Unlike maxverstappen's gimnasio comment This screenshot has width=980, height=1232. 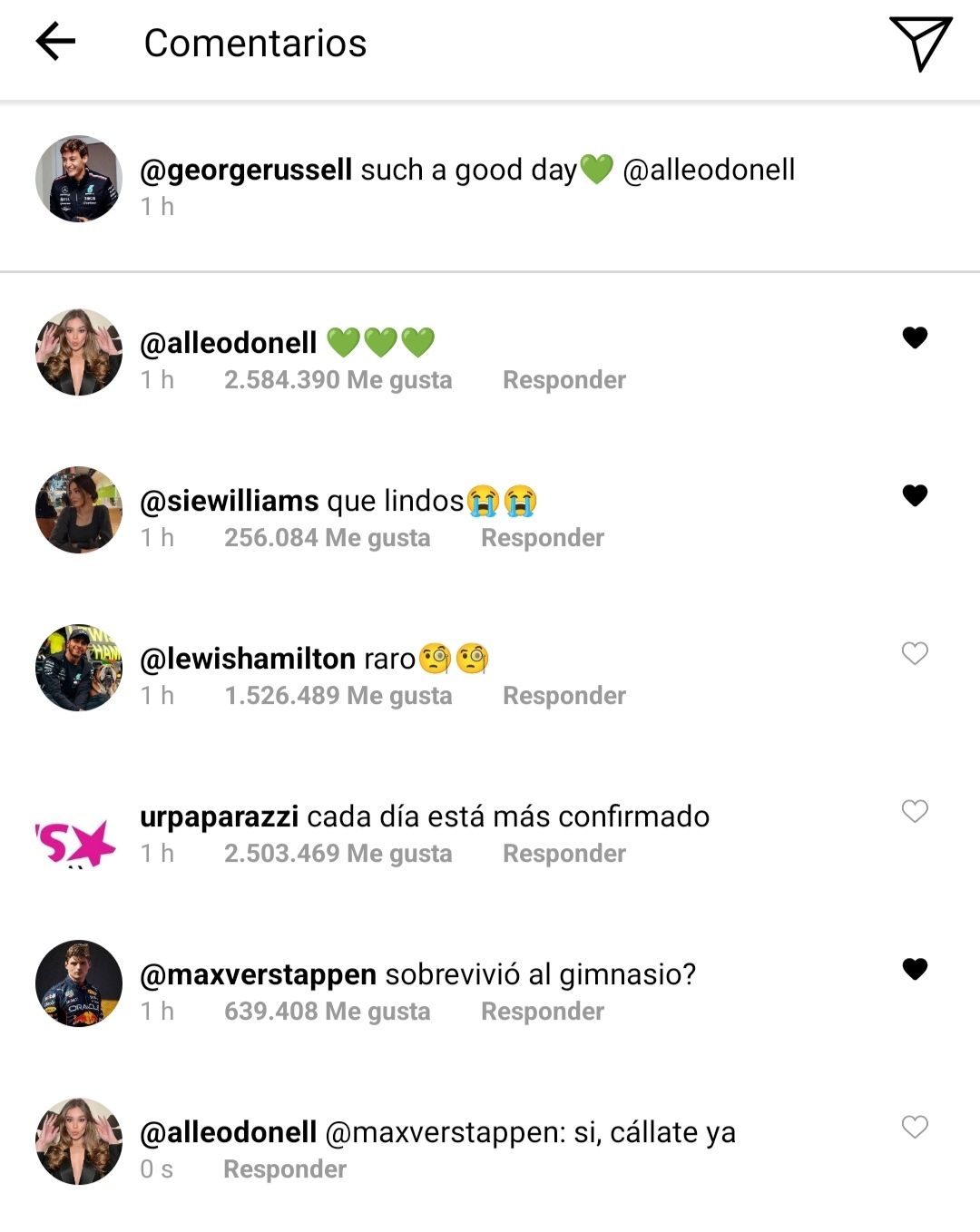(x=915, y=969)
